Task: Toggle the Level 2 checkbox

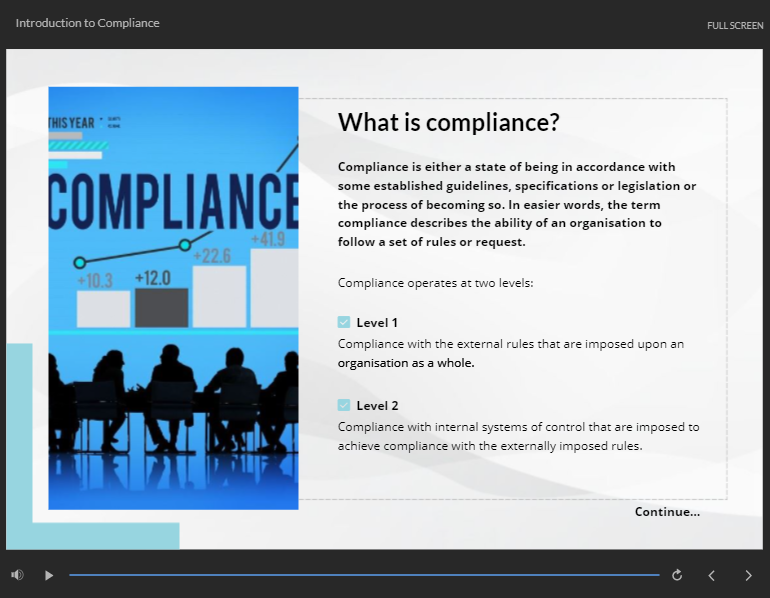Action: coord(344,405)
